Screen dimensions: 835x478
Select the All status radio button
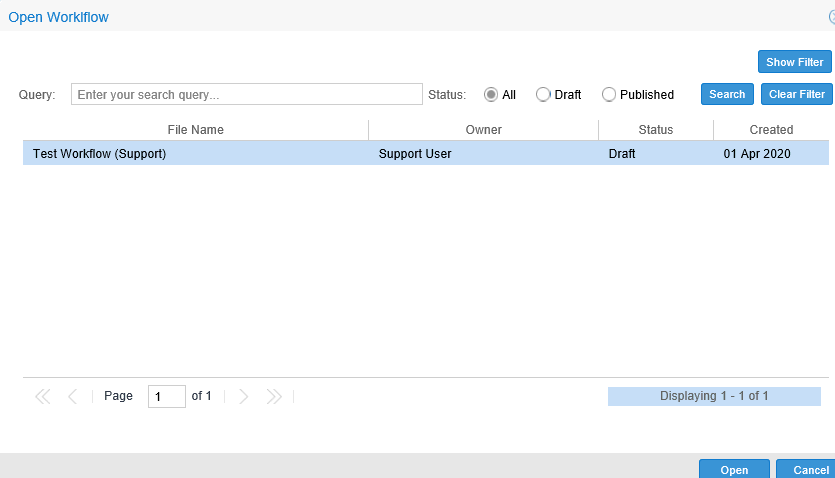coord(491,95)
